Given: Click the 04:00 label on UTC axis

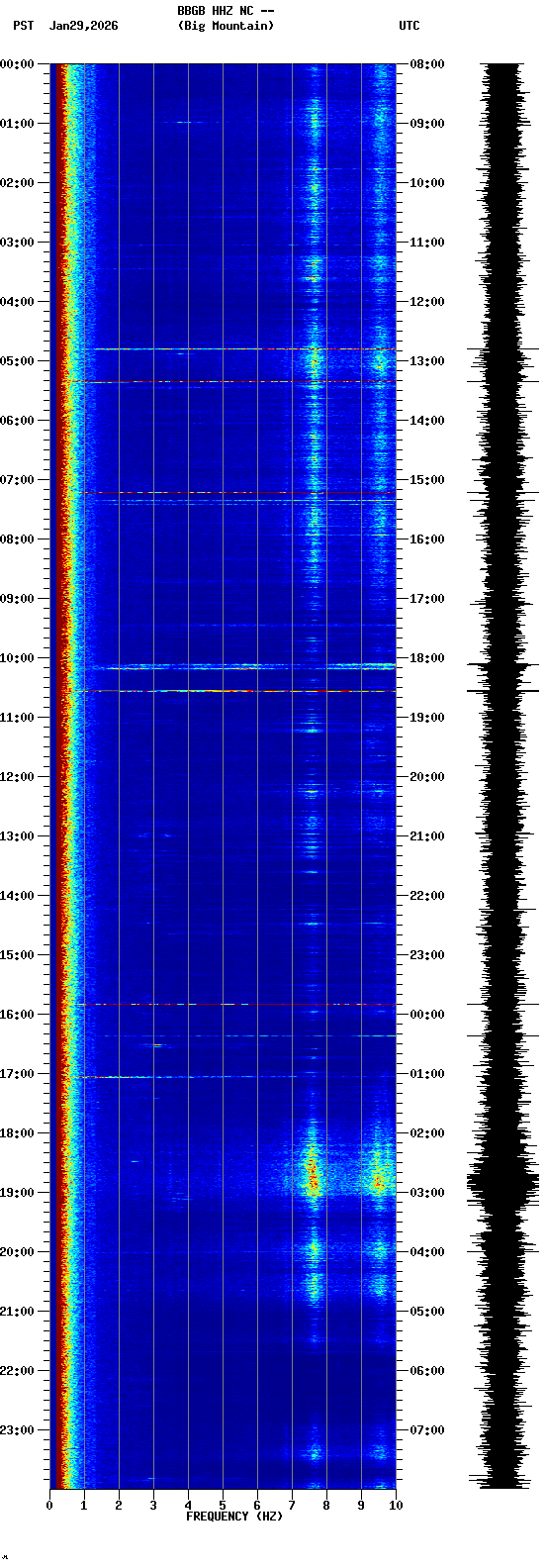Looking at the screenshot, I should (x=427, y=1252).
